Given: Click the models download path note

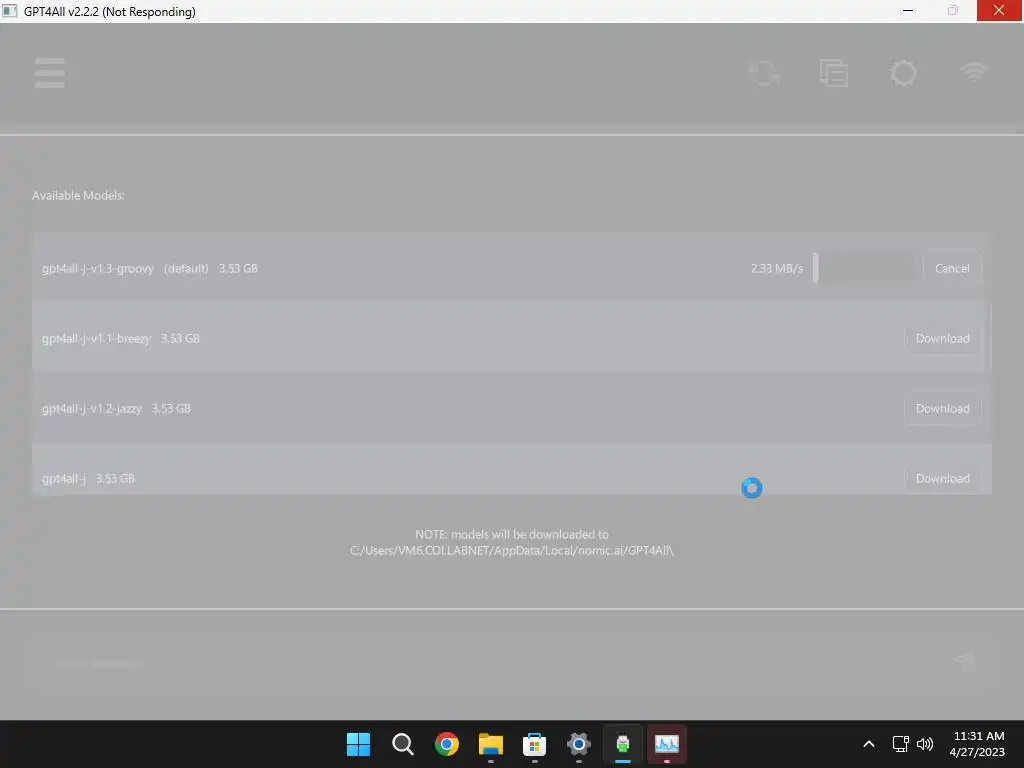Looking at the screenshot, I should 512,542.
